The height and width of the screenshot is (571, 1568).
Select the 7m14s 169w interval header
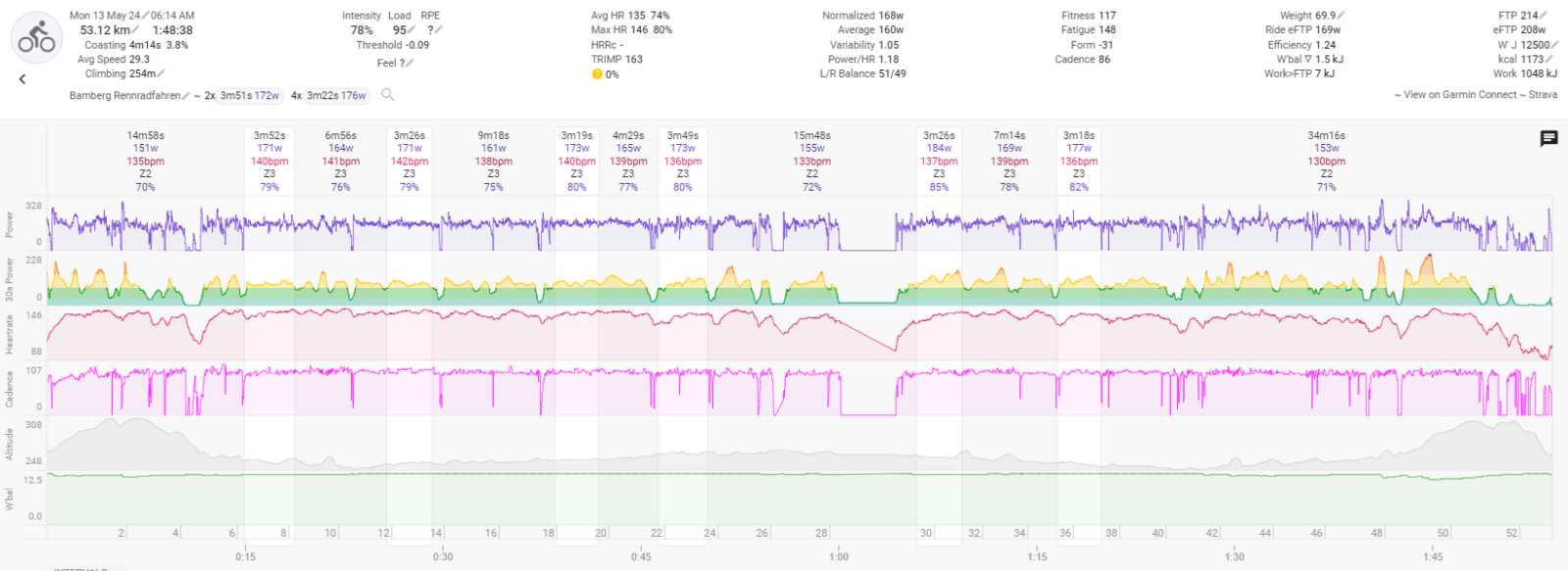(x=1009, y=161)
